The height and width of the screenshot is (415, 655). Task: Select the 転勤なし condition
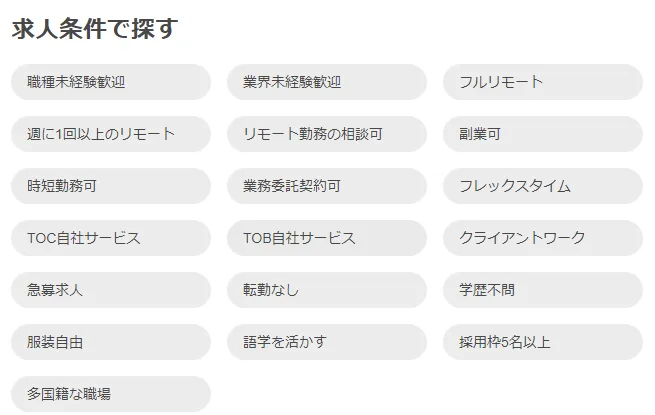(327, 290)
